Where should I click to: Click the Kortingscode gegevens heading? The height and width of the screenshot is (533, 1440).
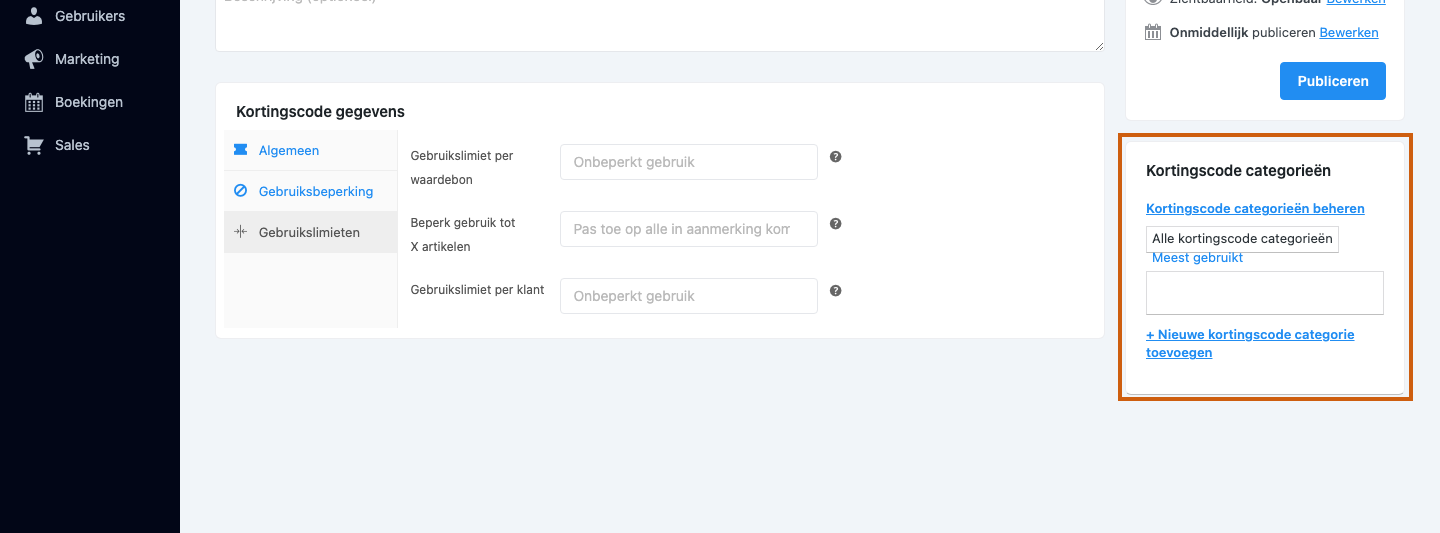click(320, 112)
